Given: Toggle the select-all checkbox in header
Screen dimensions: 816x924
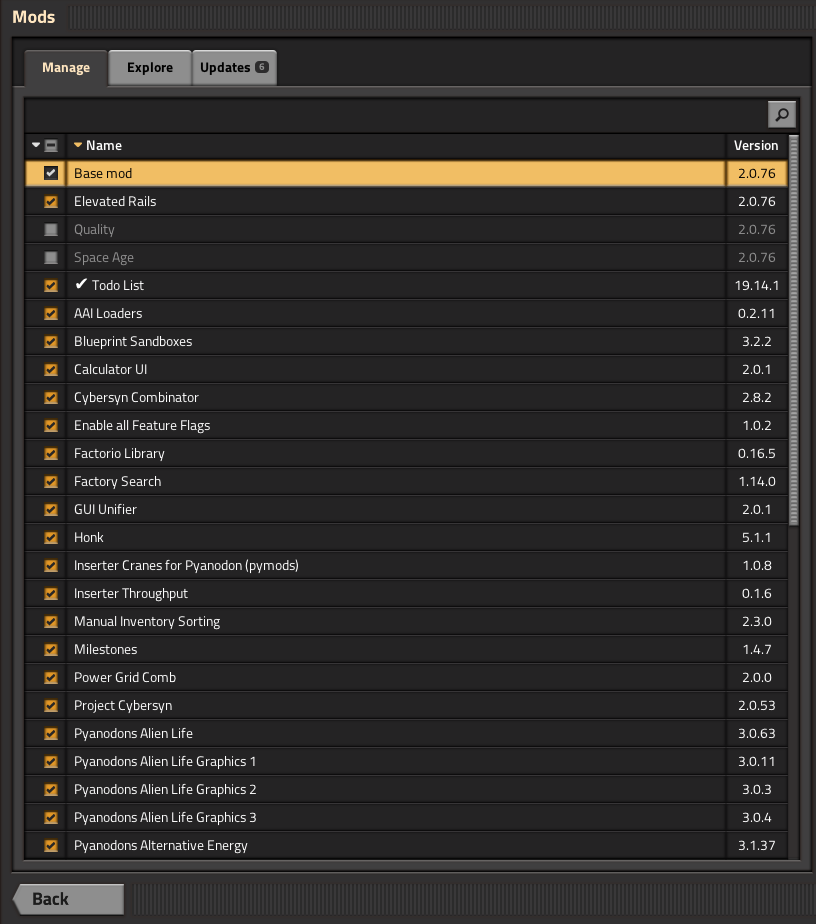Looking at the screenshot, I should tap(51, 146).
